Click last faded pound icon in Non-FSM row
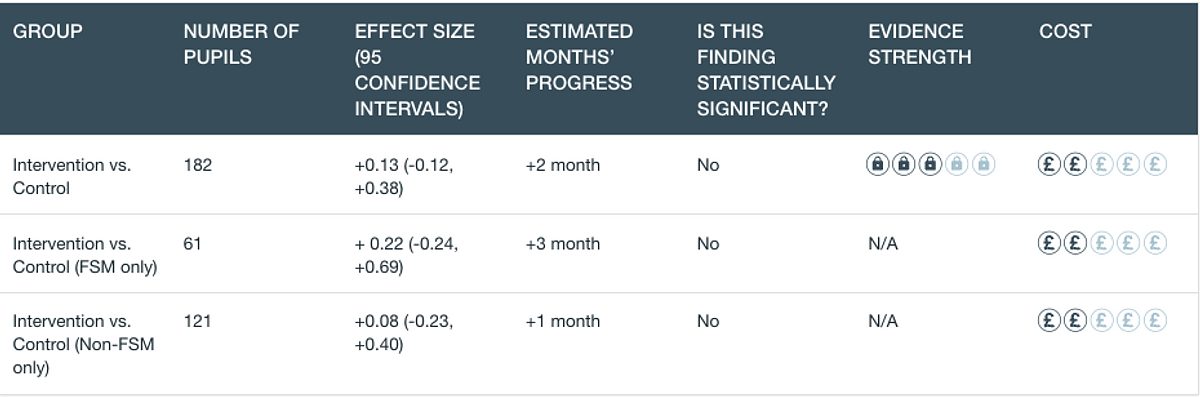Image resolution: width=1200 pixels, height=397 pixels. pyautogui.click(x=1155, y=321)
